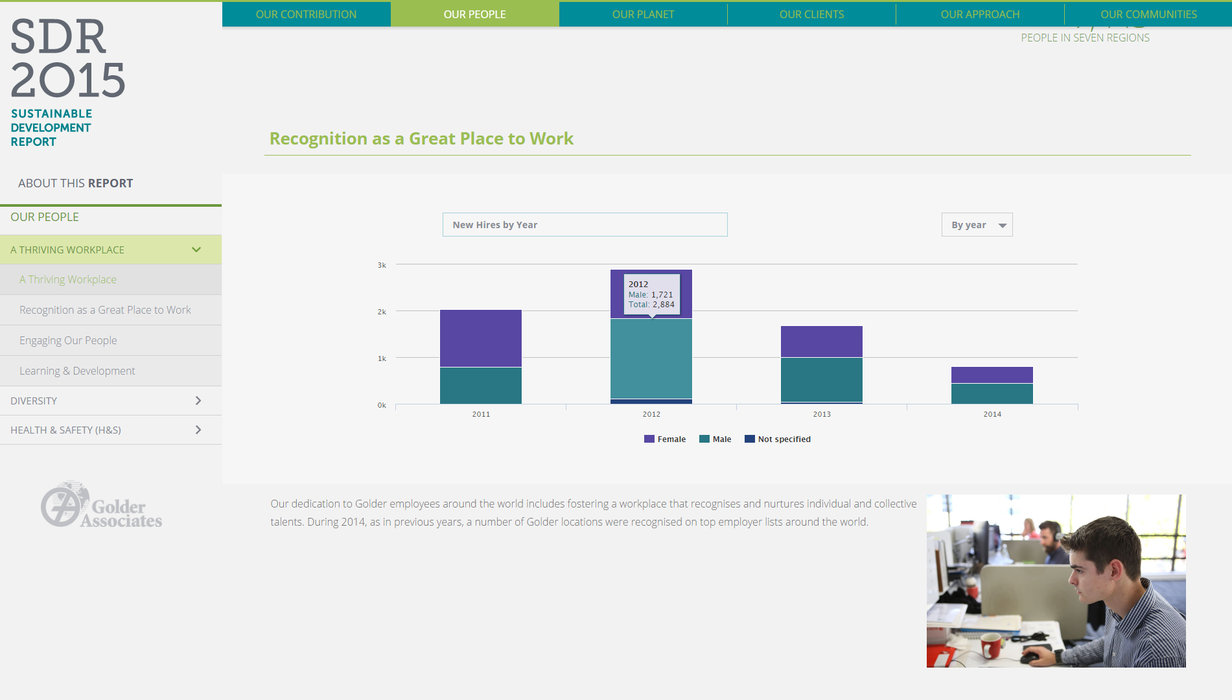Expand the Diversity section chevron
Screen dimensions: 1232x700
198,401
